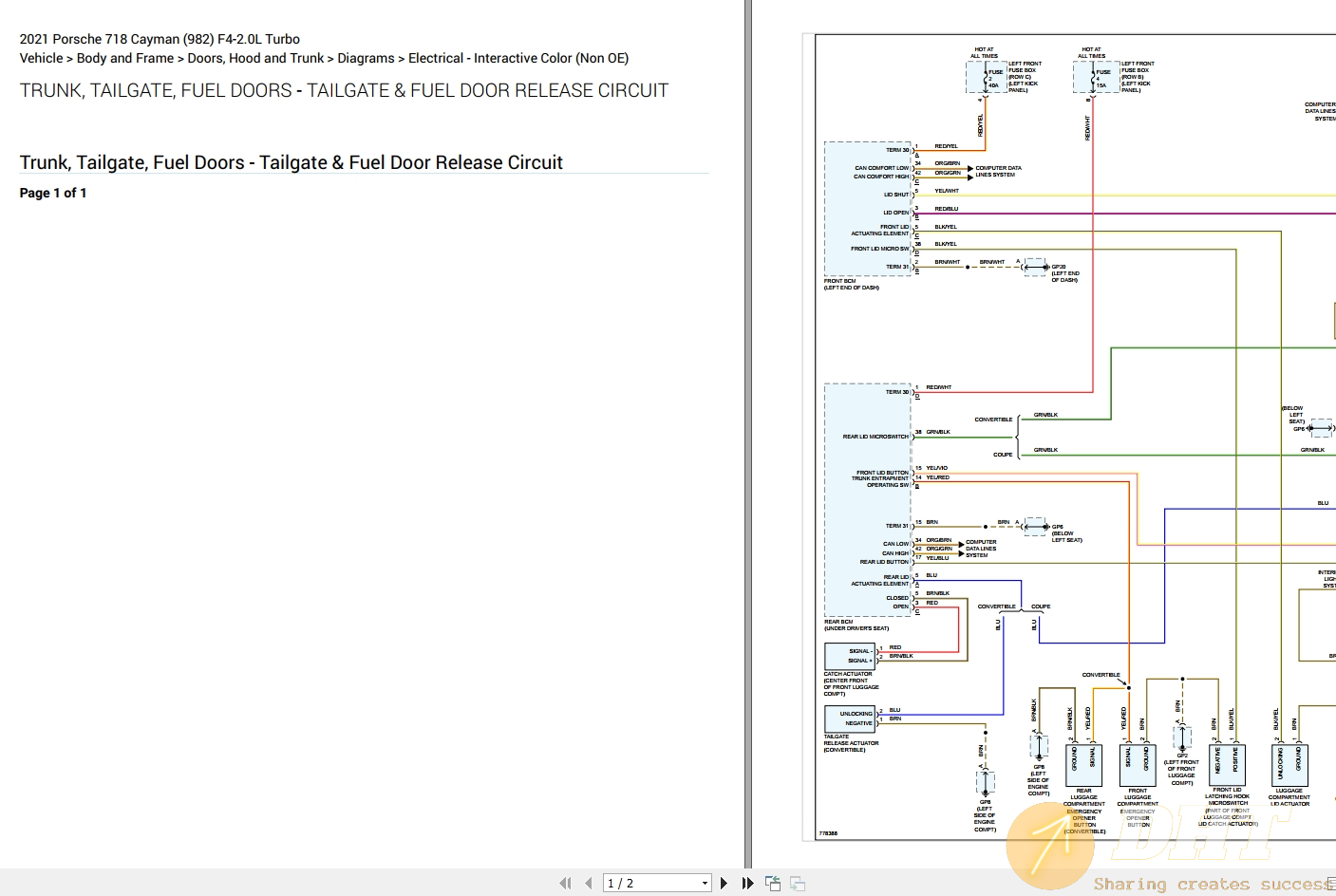Click the RED/YEL wire label at the front BCM
The image size is (1336, 896).
click(x=947, y=146)
